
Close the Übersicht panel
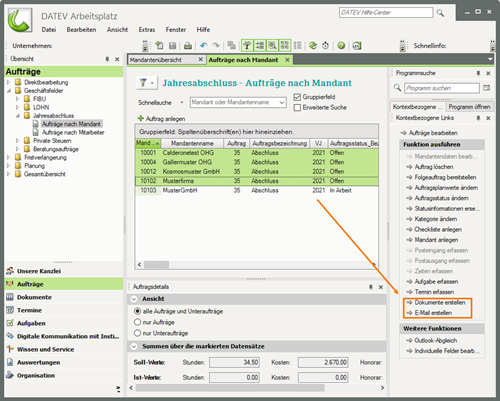[x=117, y=59]
